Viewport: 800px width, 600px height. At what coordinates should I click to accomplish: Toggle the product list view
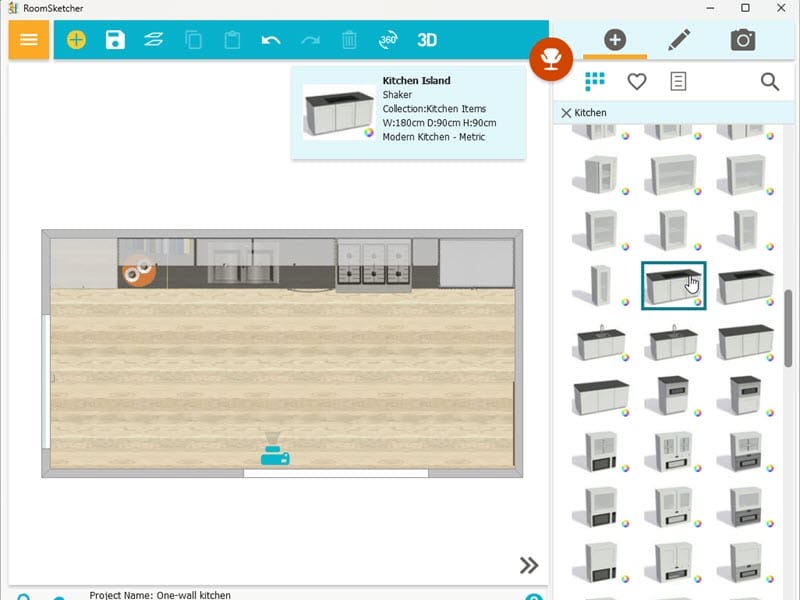tap(678, 82)
